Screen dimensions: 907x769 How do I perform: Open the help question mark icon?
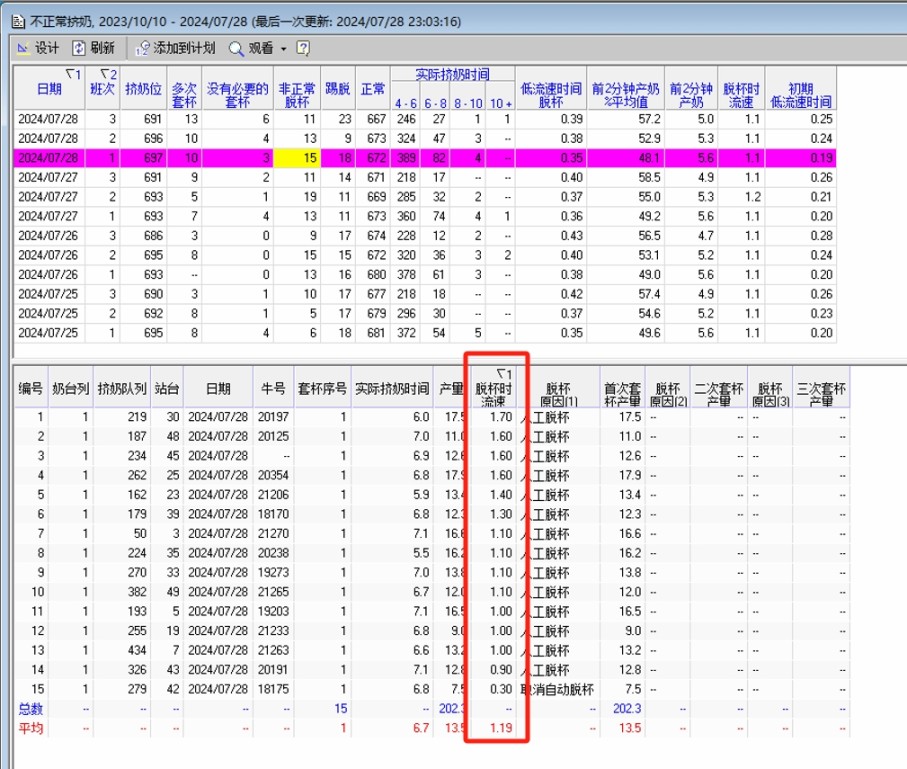pyautogui.click(x=303, y=48)
